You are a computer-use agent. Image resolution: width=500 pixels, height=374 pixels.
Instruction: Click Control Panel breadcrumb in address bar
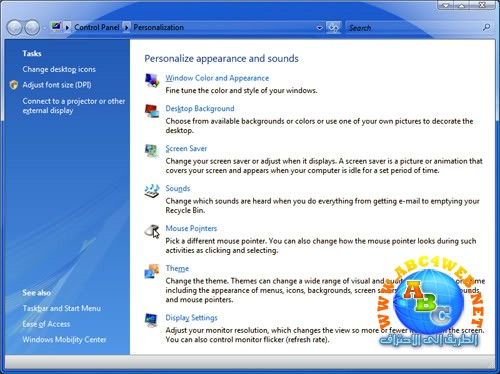pyautogui.click(x=97, y=27)
